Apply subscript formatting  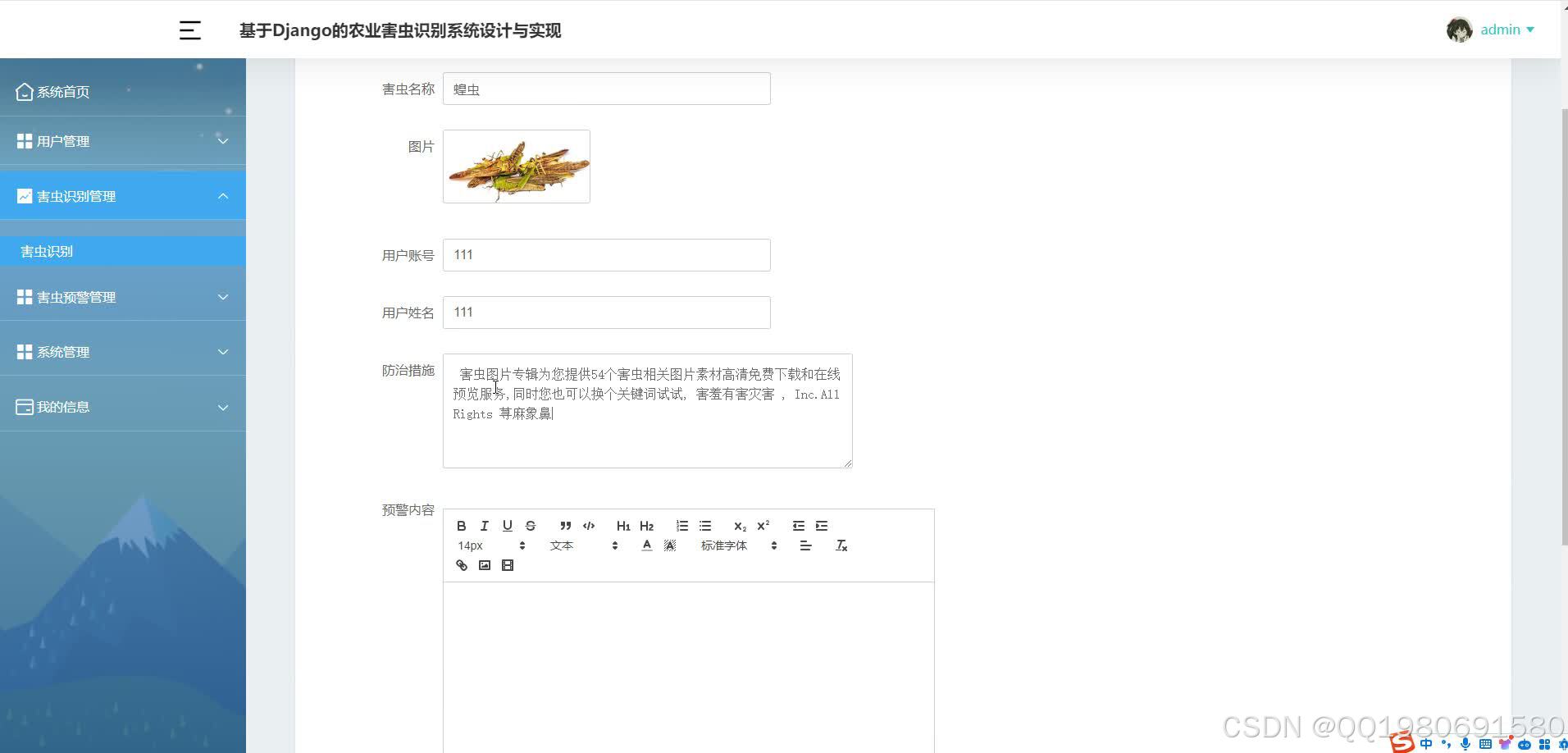point(740,525)
